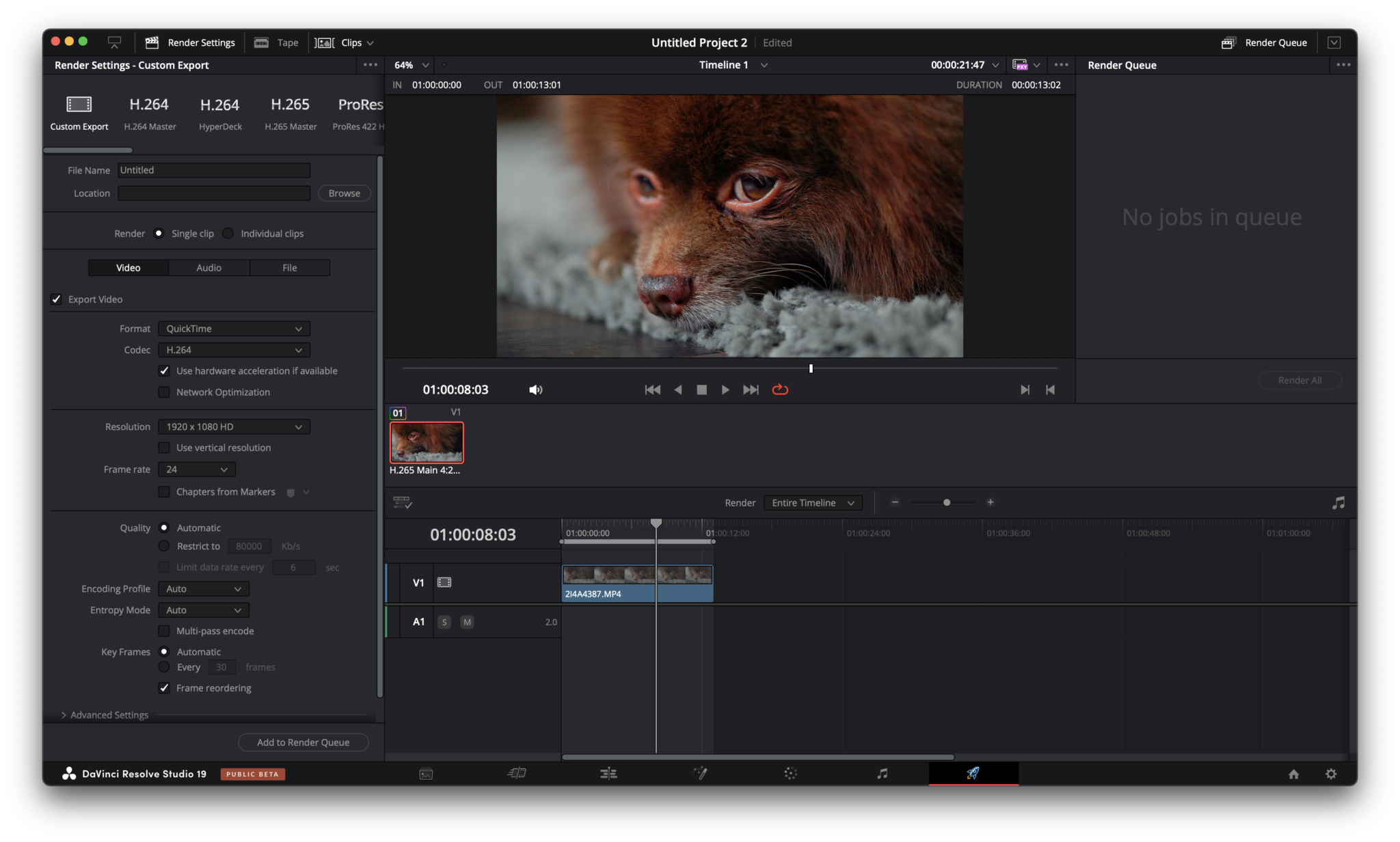
Task: Solo the A1 audio track
Action: 444,622
